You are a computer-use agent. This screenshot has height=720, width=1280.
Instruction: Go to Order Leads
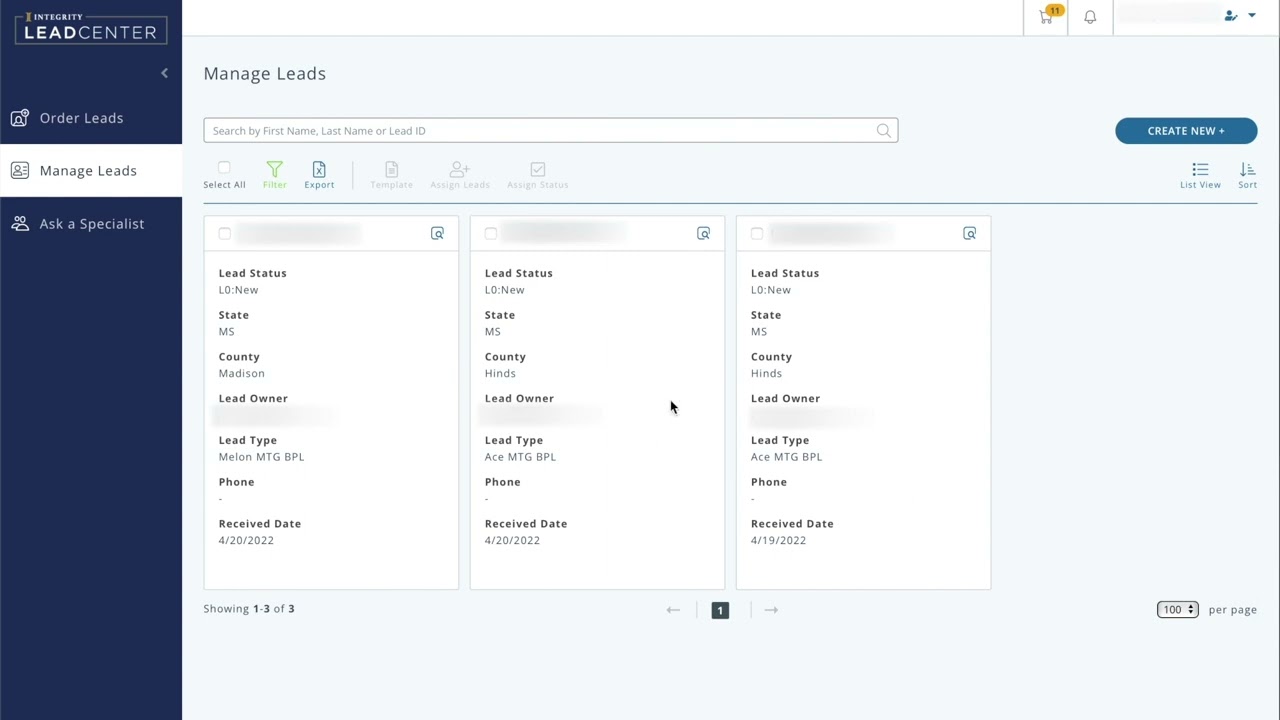pyautogui.click(x=91, y=118)
